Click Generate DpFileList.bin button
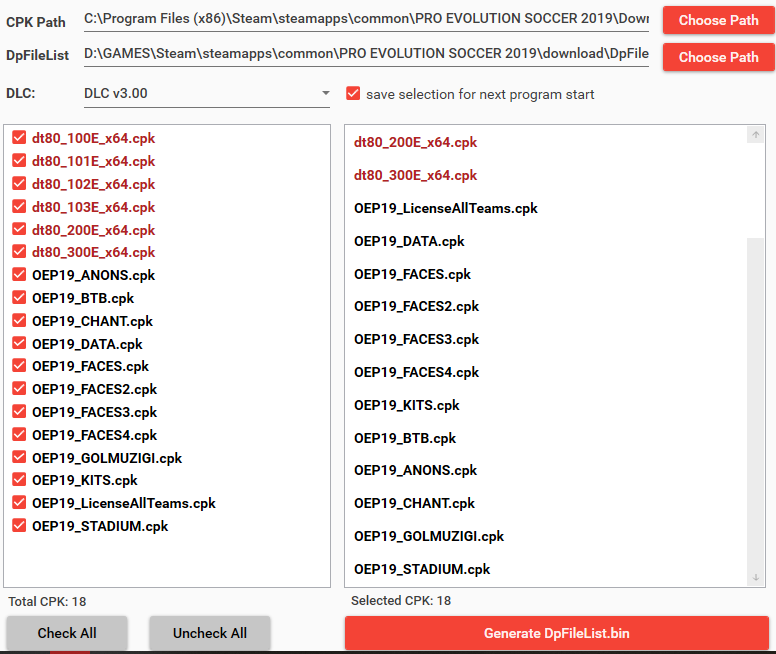 click(x=556, y=633)
